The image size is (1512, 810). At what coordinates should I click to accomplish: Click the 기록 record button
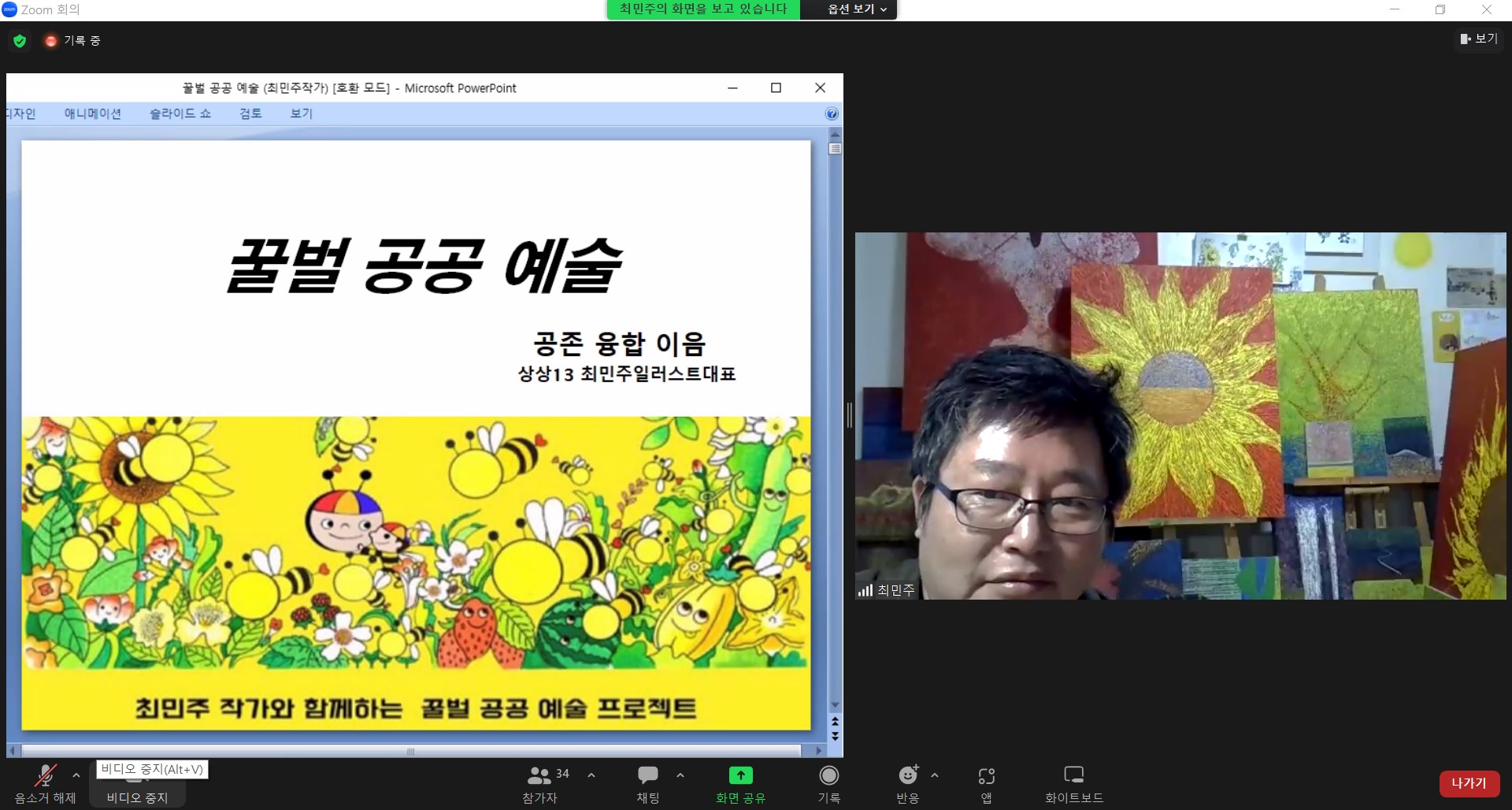[x=829, y=784]
